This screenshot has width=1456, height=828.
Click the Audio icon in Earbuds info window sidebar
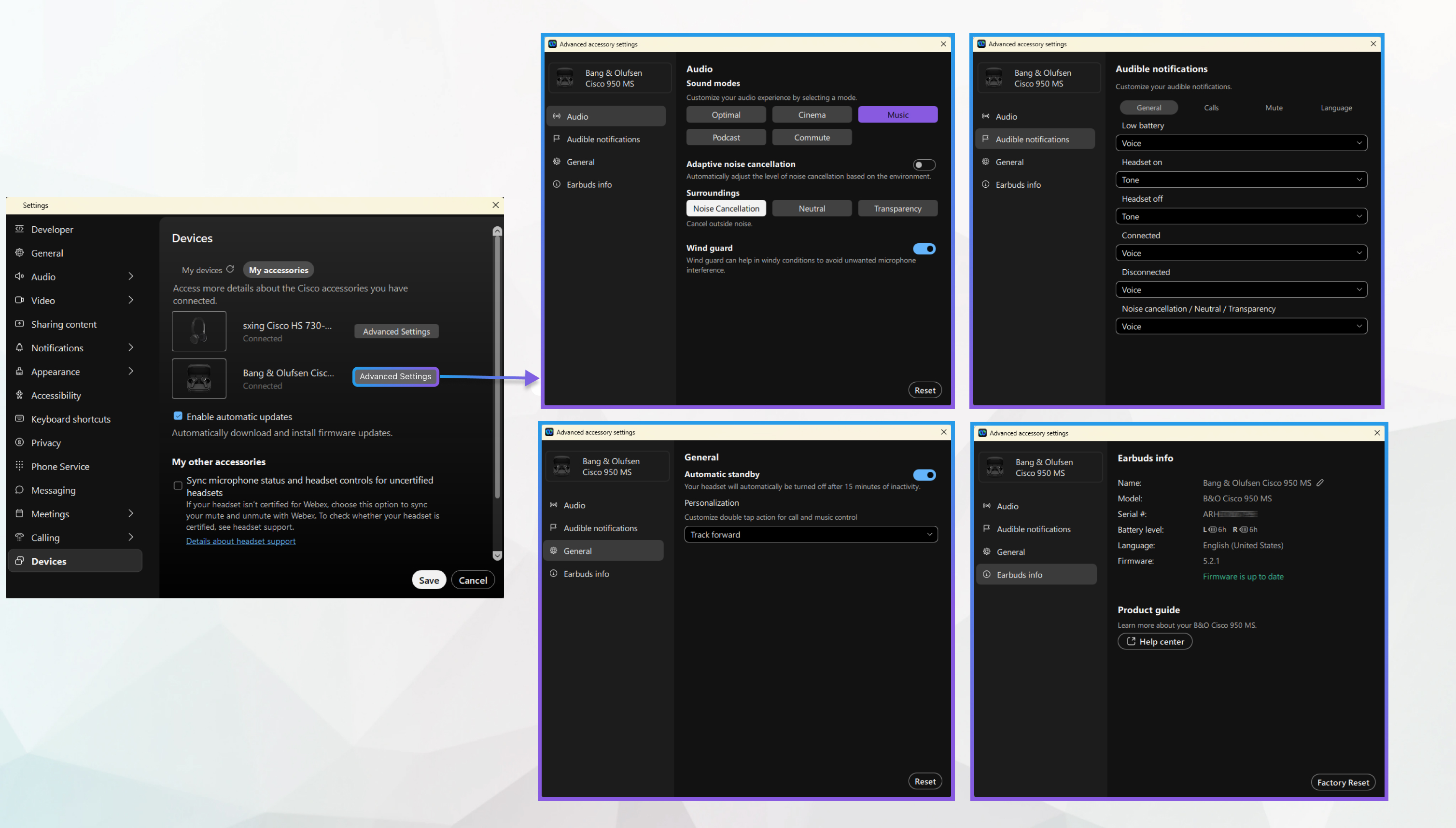pos(987,506)
